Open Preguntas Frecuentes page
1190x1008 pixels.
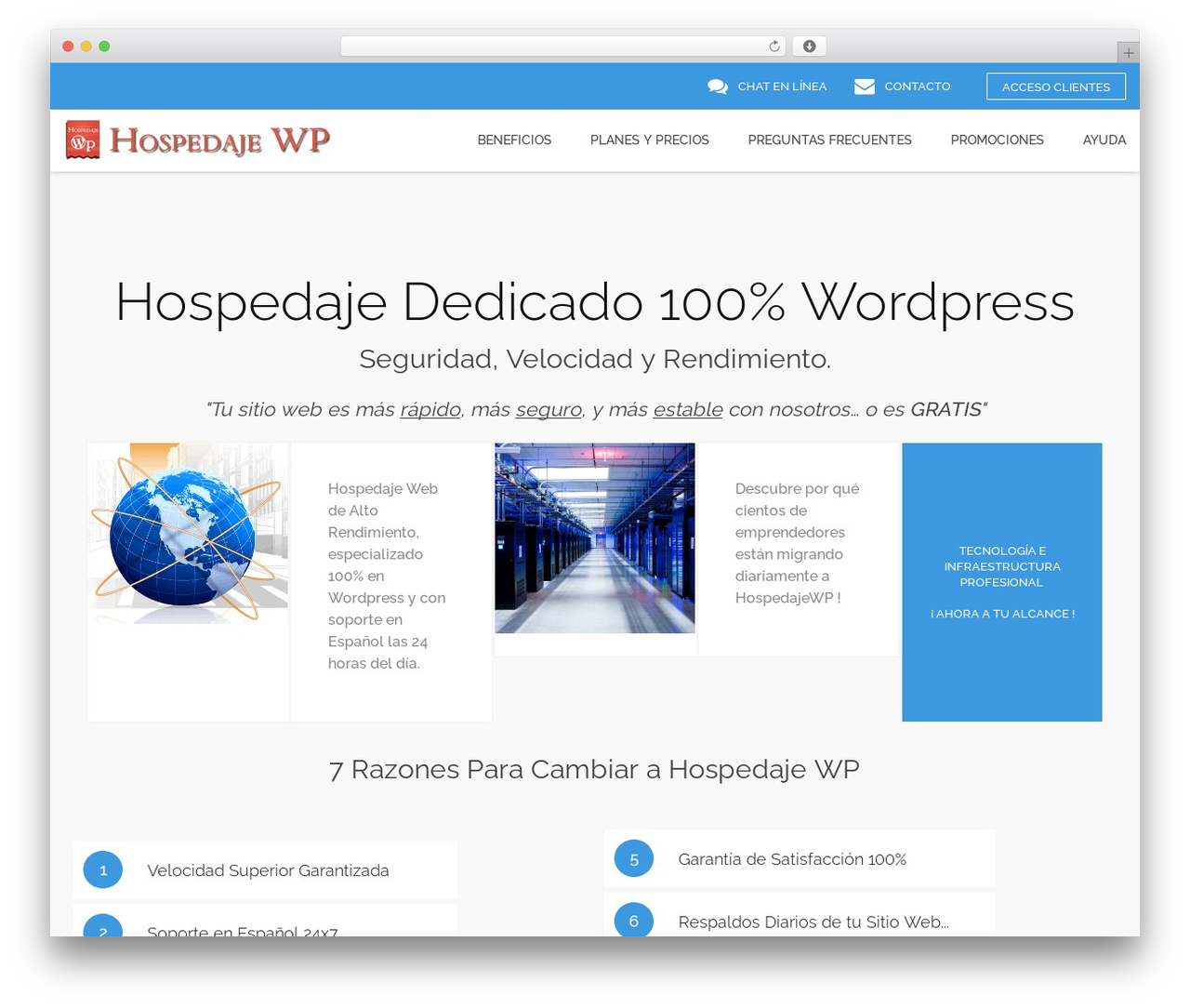point(830,139)
